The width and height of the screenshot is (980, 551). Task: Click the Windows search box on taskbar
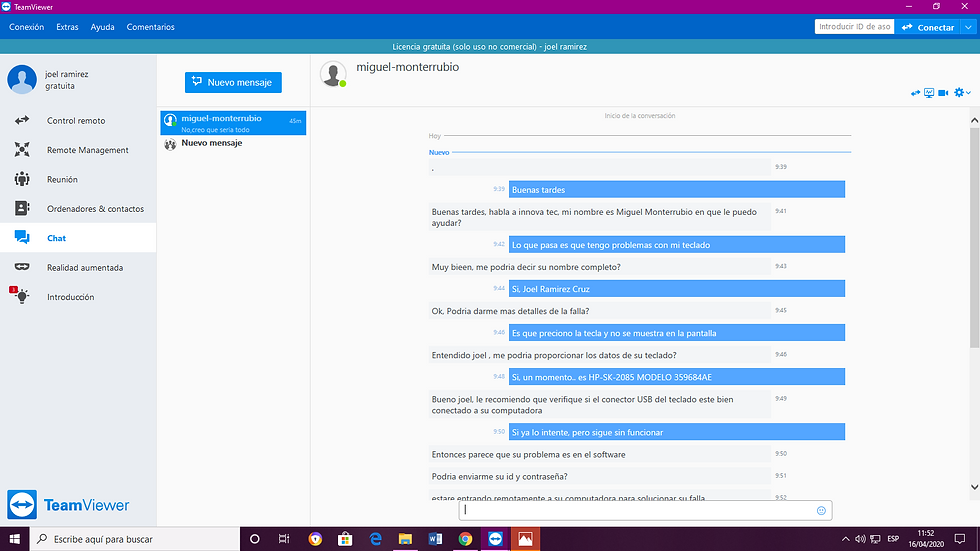pos(135,539)
